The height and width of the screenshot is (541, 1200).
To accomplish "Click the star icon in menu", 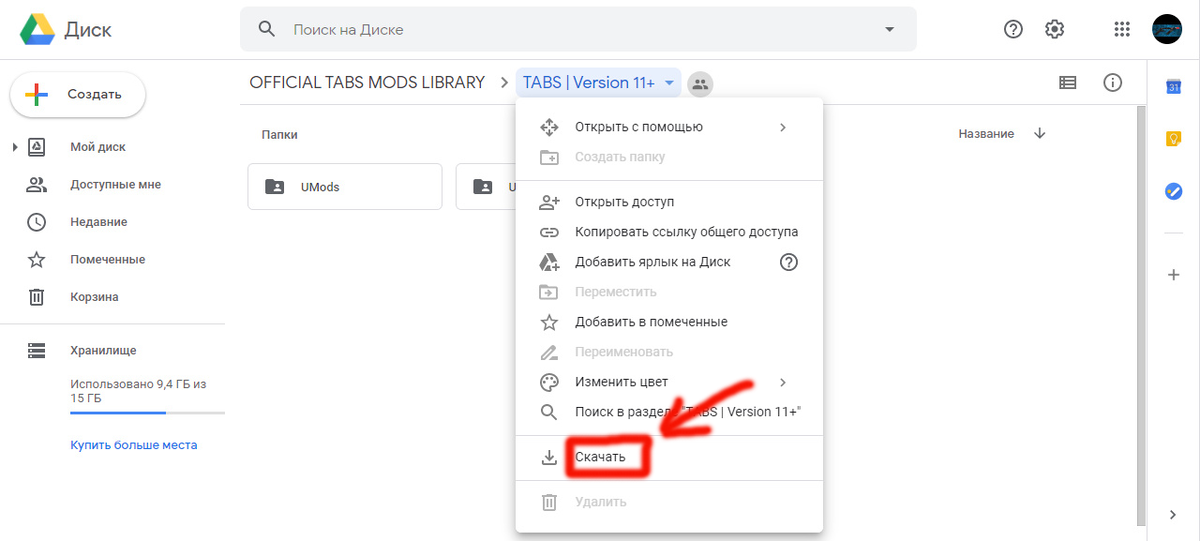I will [549, 322].
